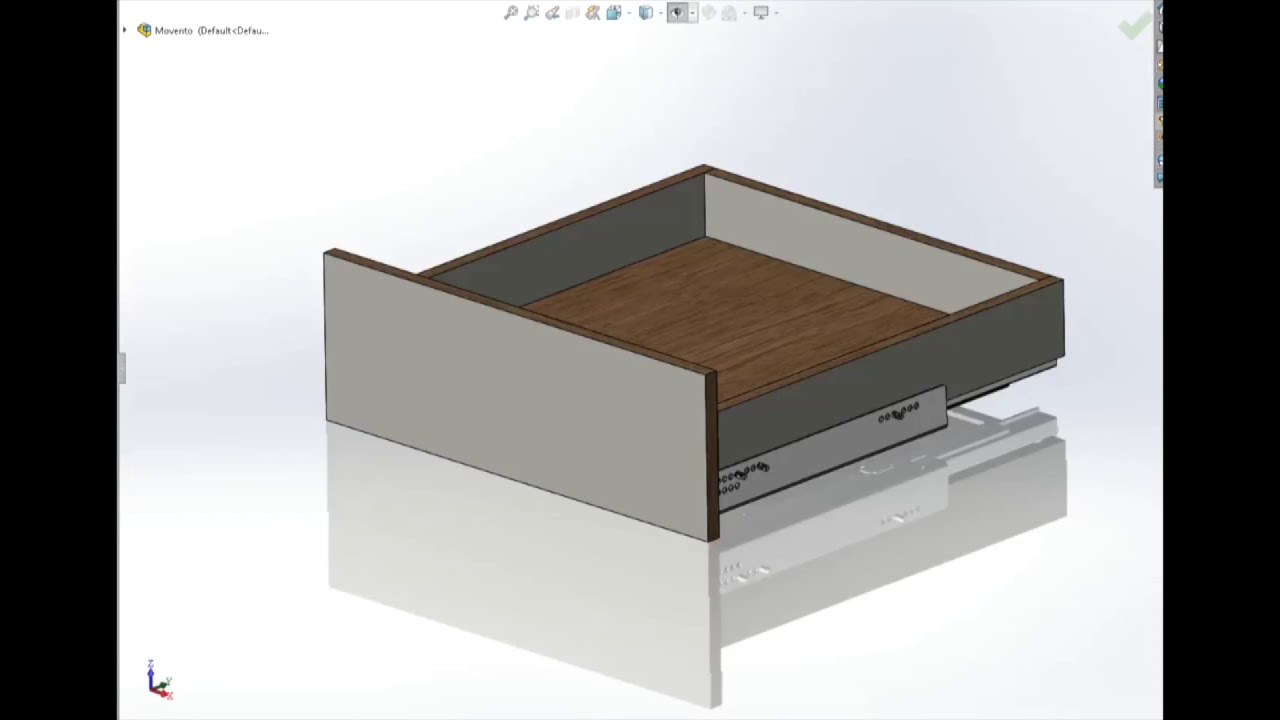
Task: Open the Dynamic Annotation Views icon
Action: (593, 13)
